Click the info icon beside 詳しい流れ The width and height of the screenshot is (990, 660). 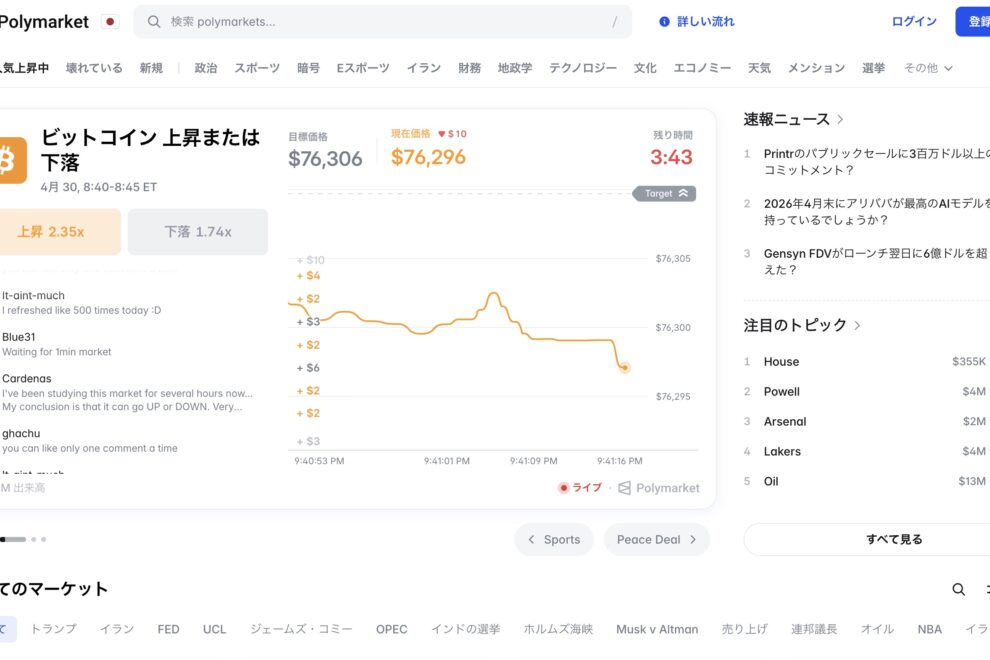[x=666, y=21]
